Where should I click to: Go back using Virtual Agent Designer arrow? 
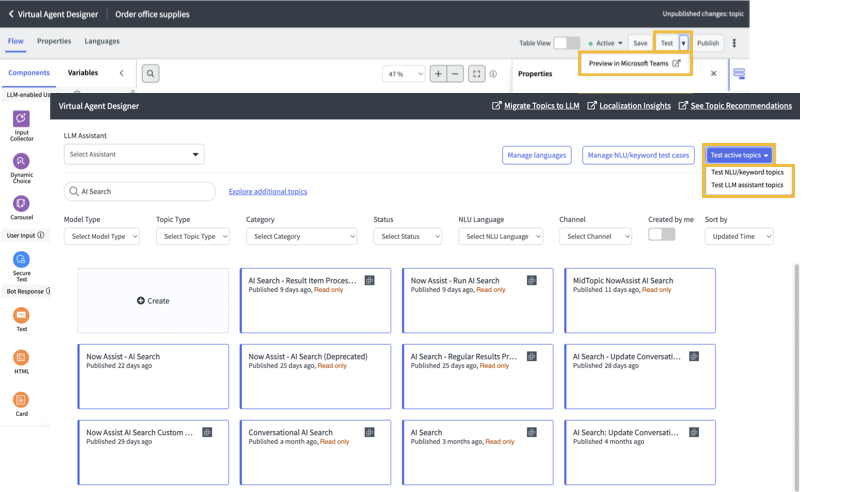pyautogui.click(x=11, y=14)
